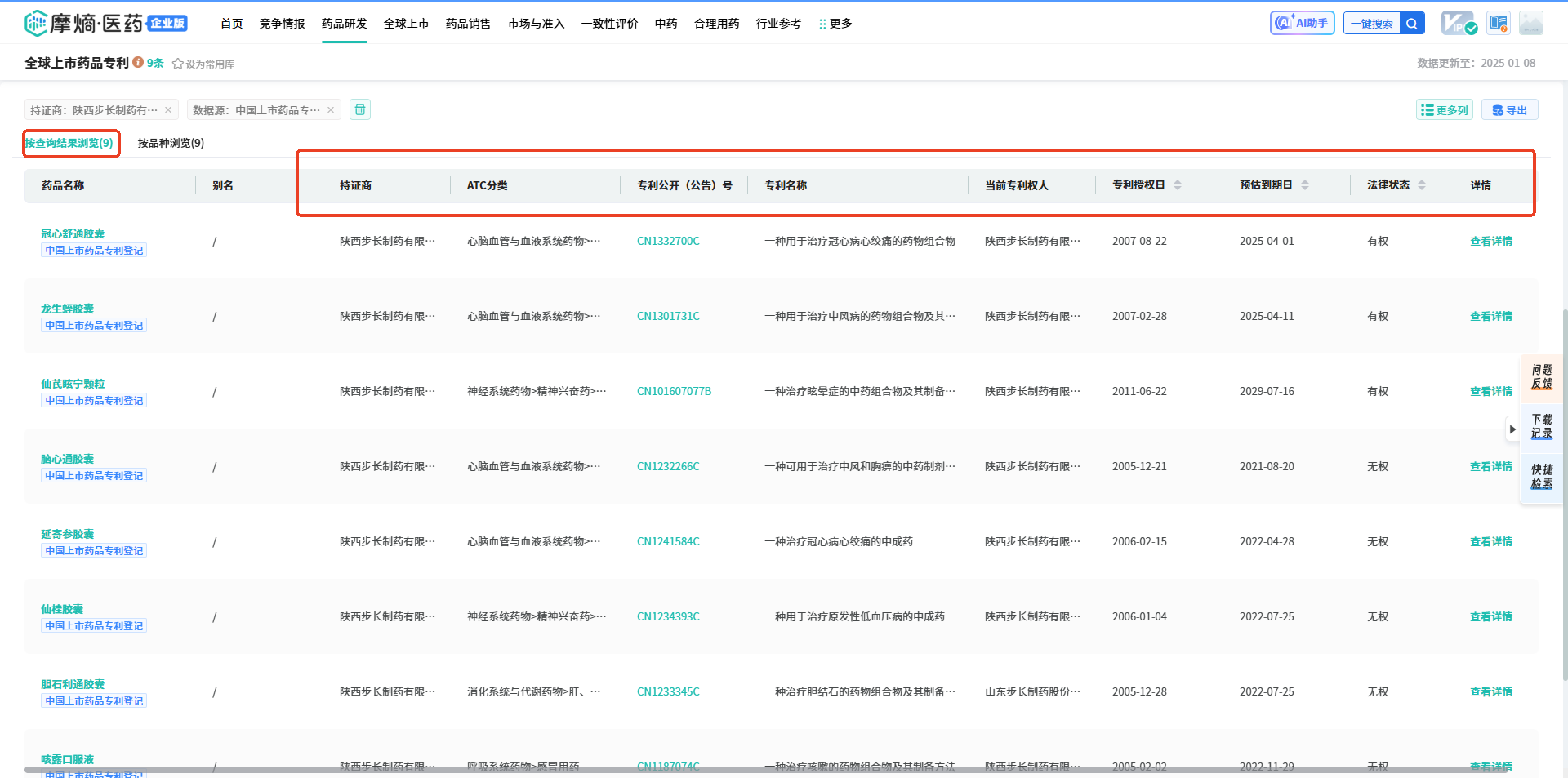Open drug 冠心舒通胶囊
The image size is (1568, 778).
click(73, 233)
